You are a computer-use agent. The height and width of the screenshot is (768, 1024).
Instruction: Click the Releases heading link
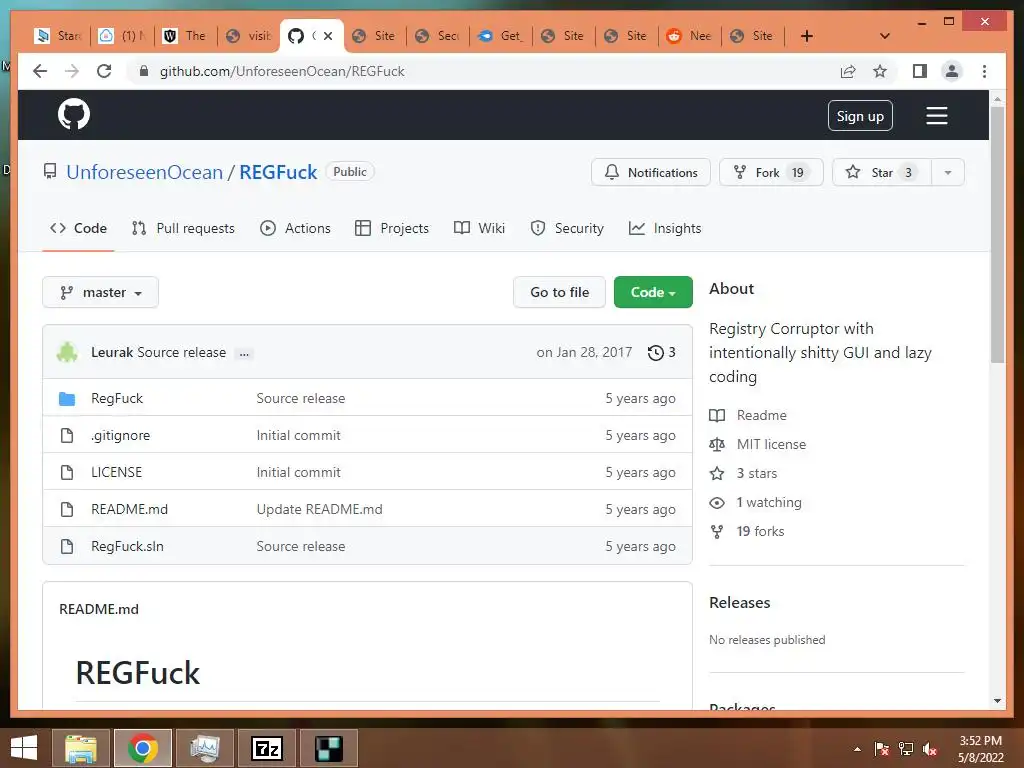(739, 603)
